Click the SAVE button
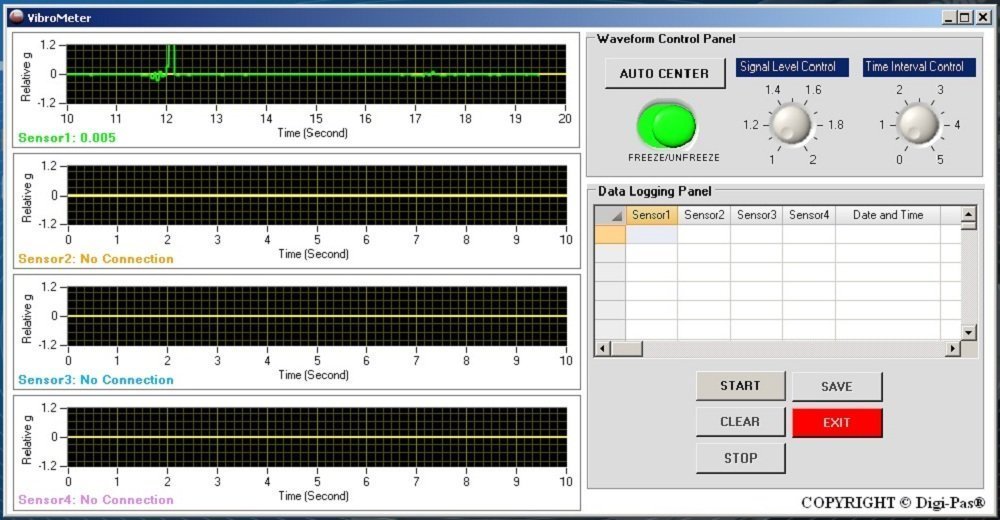The width and height of the screenshot is (1000, 520). [837, 387]
